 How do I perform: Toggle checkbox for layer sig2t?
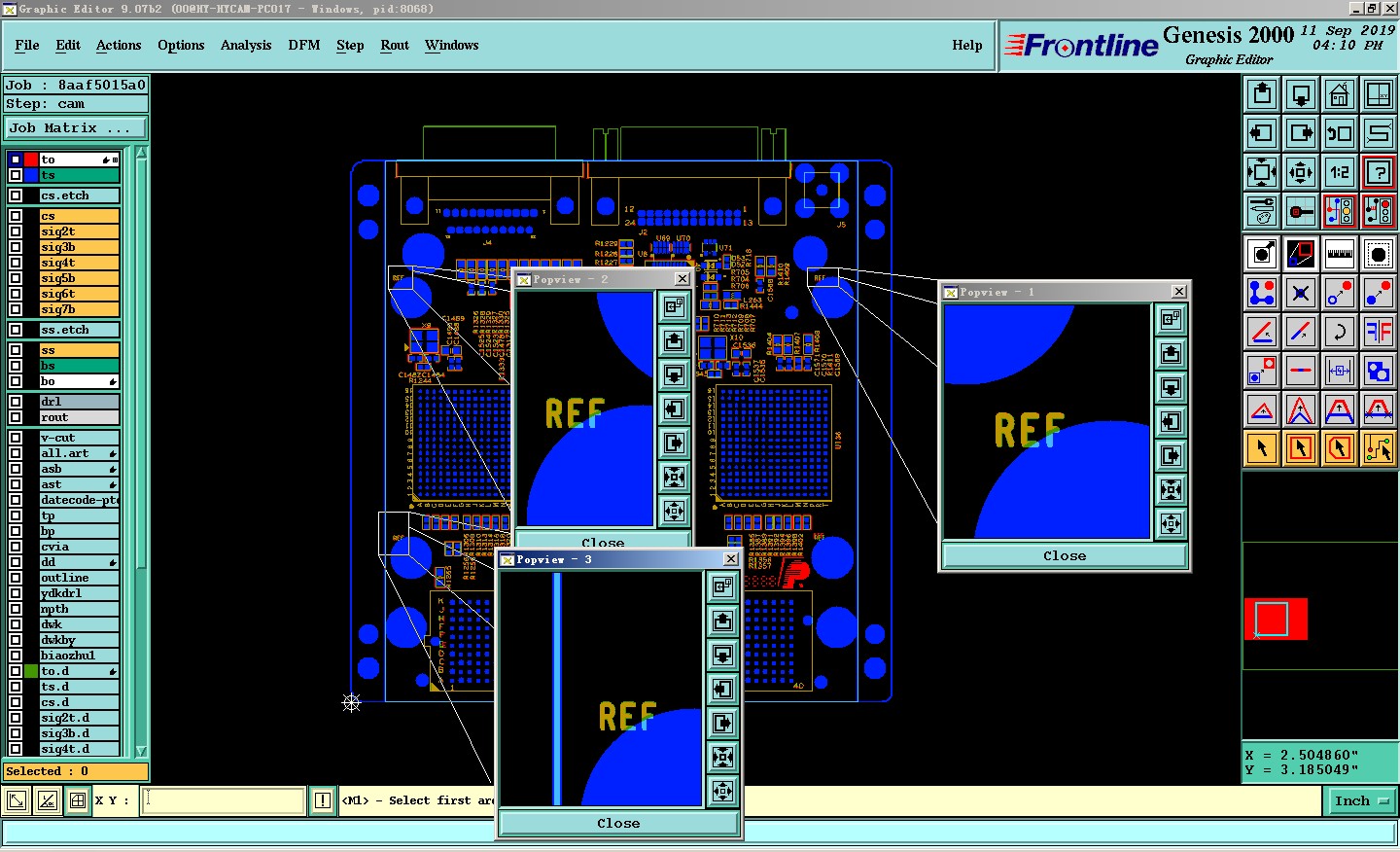[15, 231]
